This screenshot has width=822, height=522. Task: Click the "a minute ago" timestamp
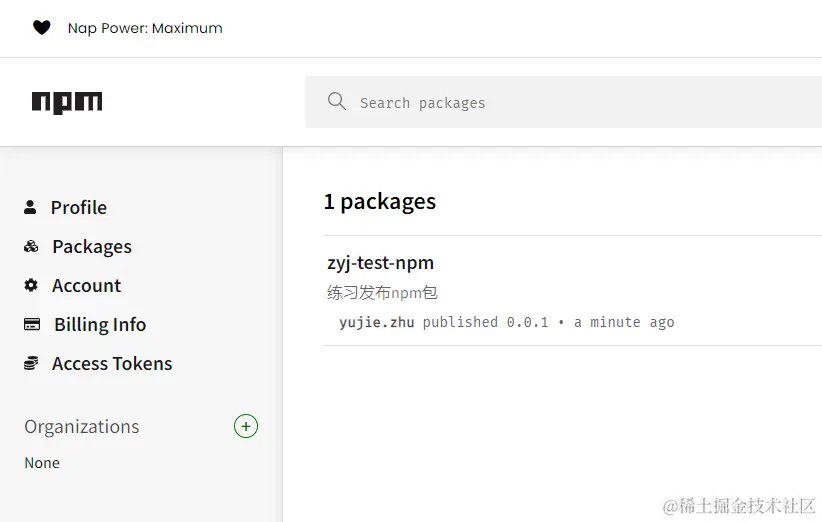[x=624, y=322]
